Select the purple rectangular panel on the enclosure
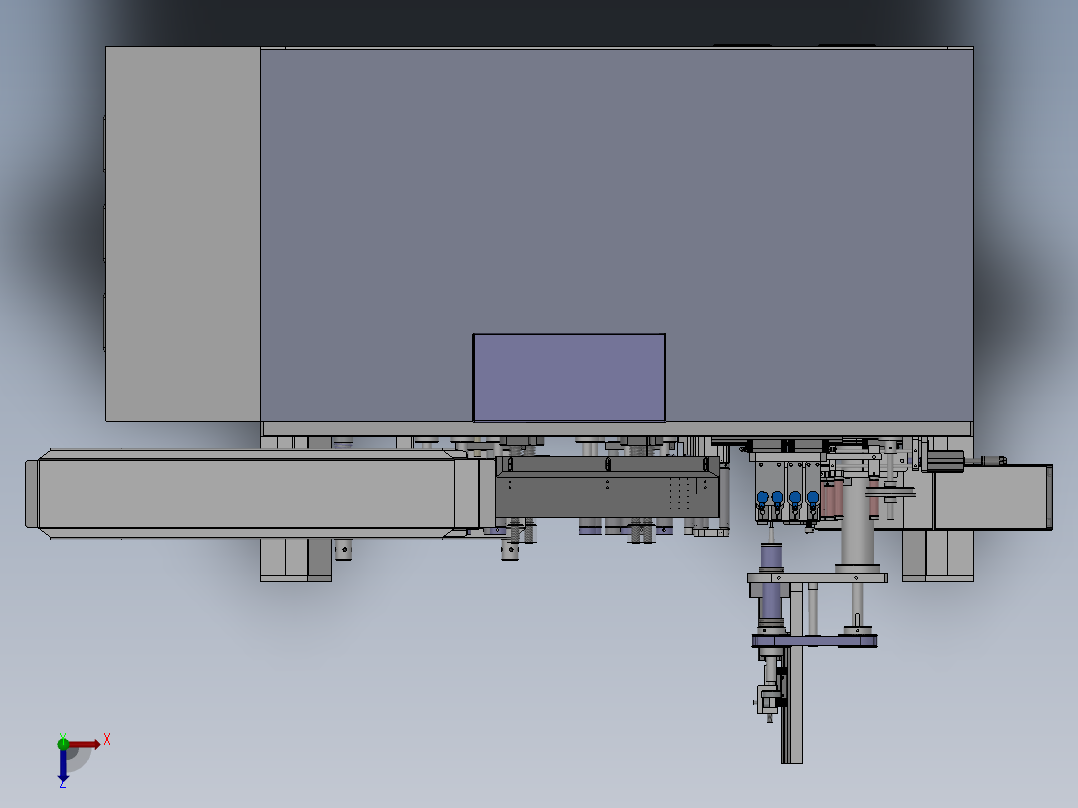Screen dimensions: 1078x808 point(569,378)
